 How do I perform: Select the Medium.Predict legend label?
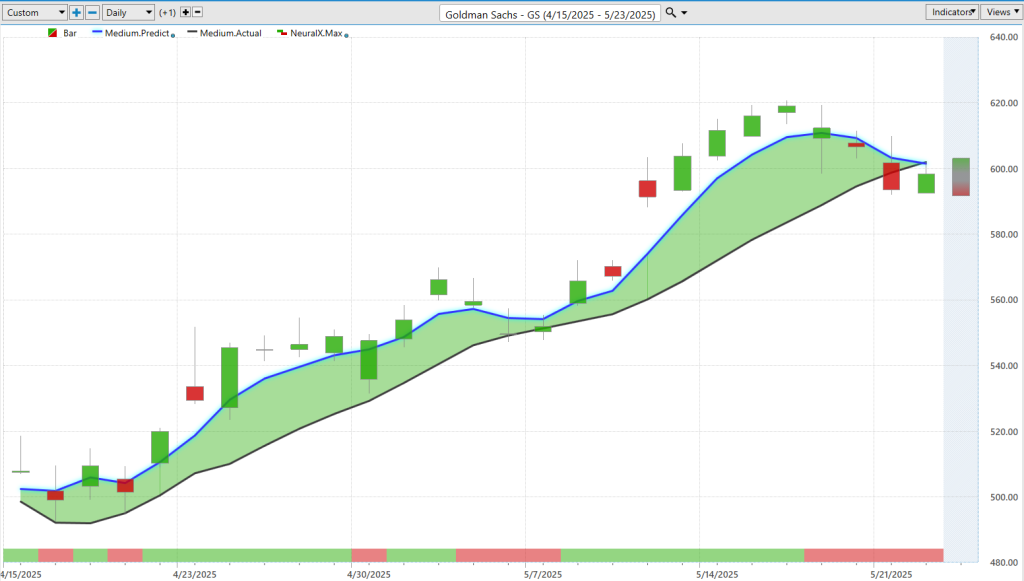click(x=137, y=33)
